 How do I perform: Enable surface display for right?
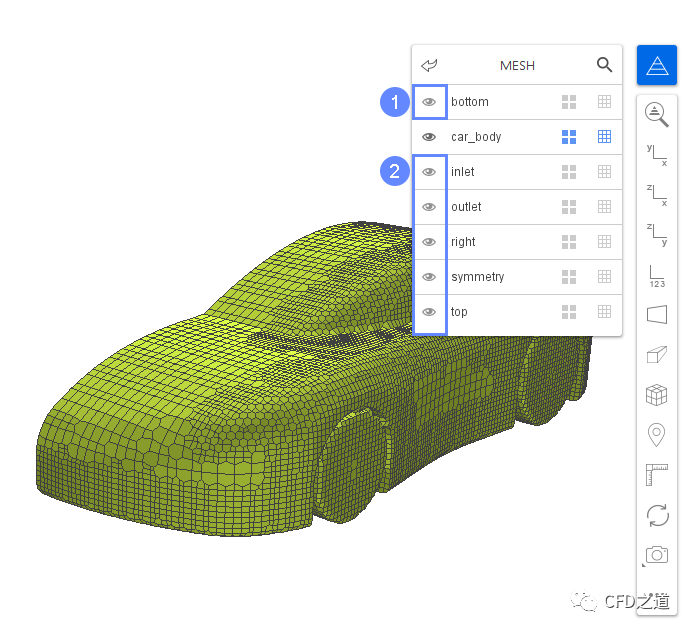tap(569, 242)
